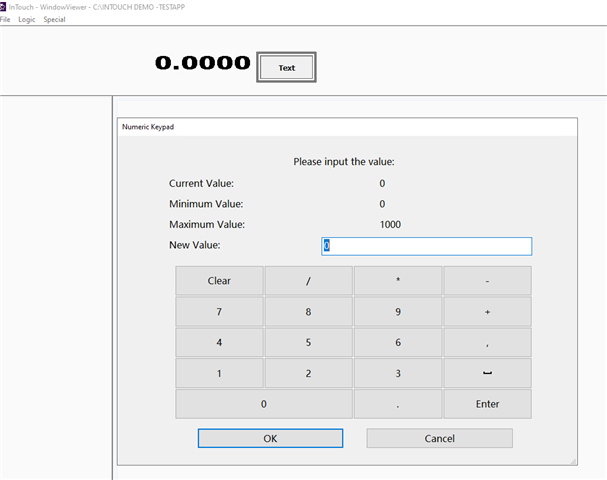Tap number 7 on keypad

[219, 312]
